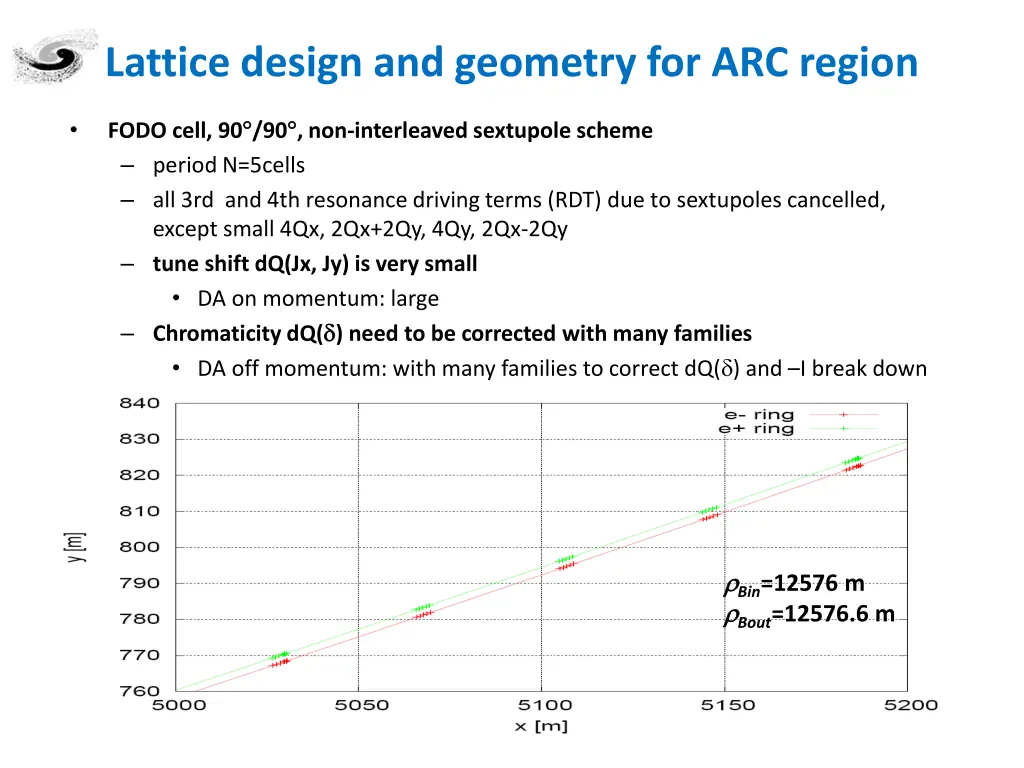Click the marker cluster near x=5068 on the plot

pos(424,611)
